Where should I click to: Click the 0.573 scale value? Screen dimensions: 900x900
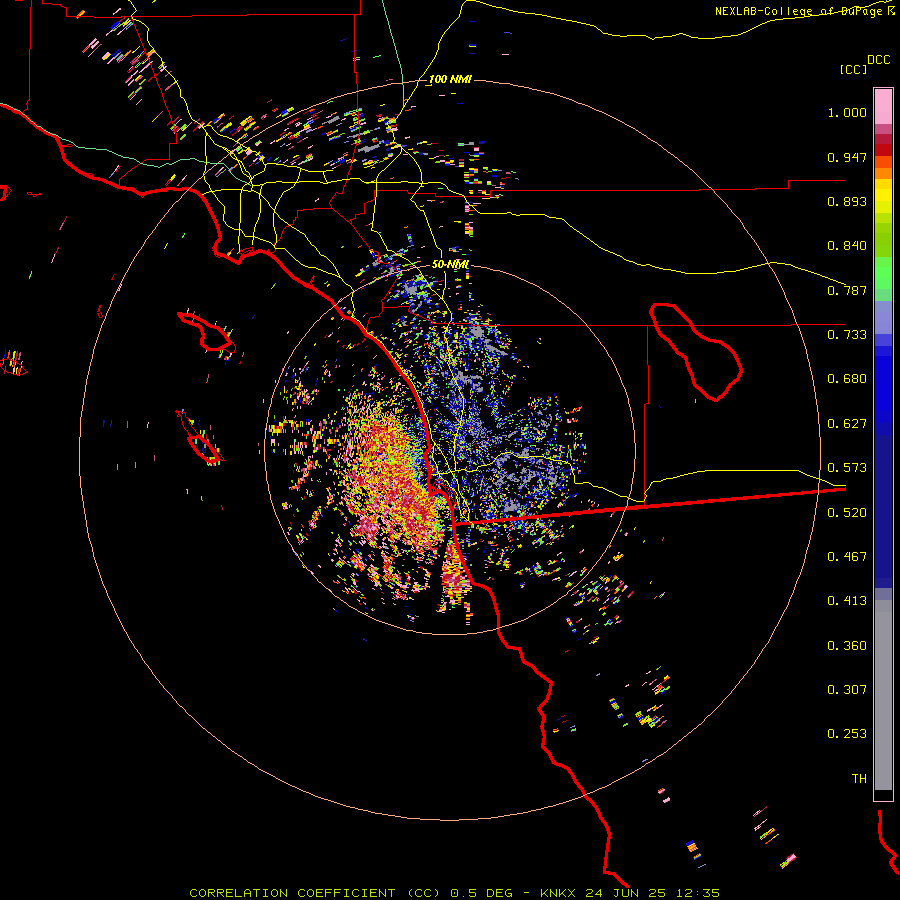847,468
